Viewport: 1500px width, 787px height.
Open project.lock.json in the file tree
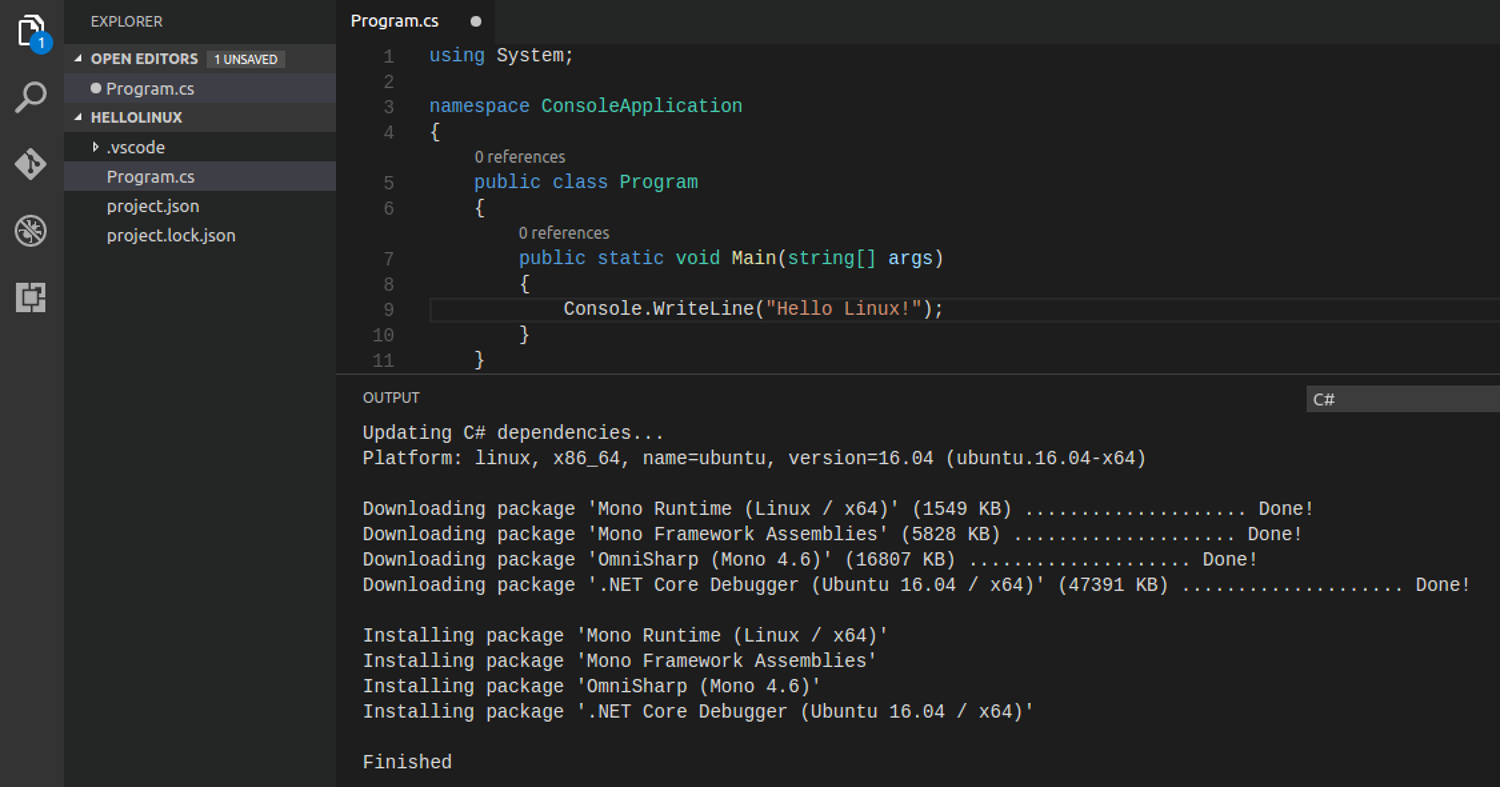click(x=200, y=235)
